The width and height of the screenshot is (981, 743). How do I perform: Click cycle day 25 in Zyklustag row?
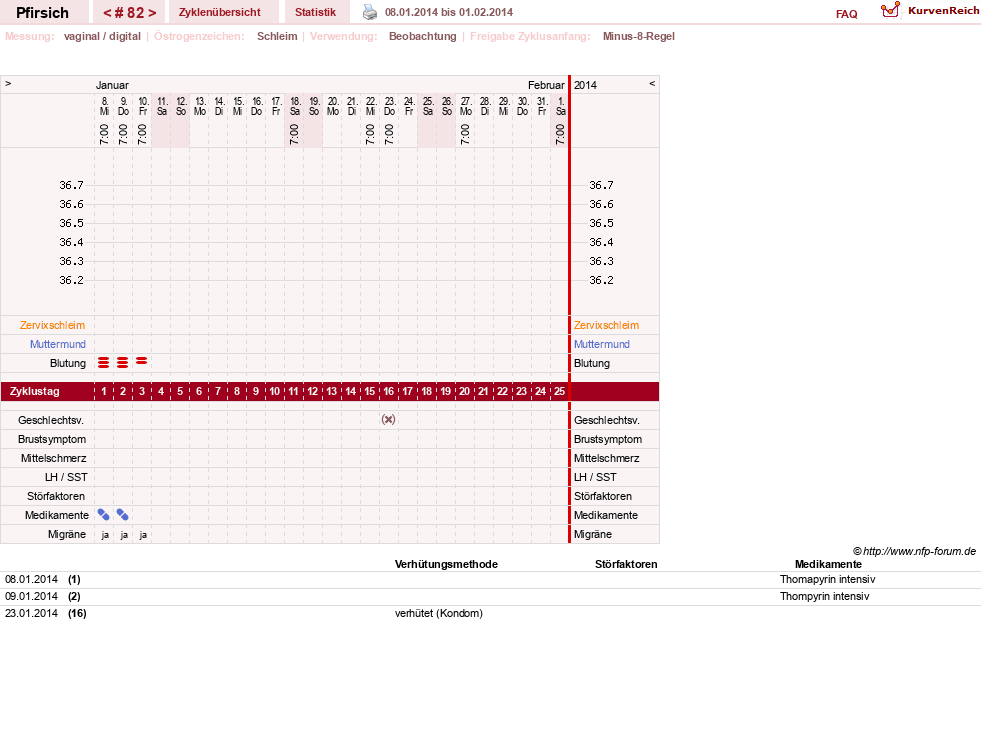click(559, 392)
